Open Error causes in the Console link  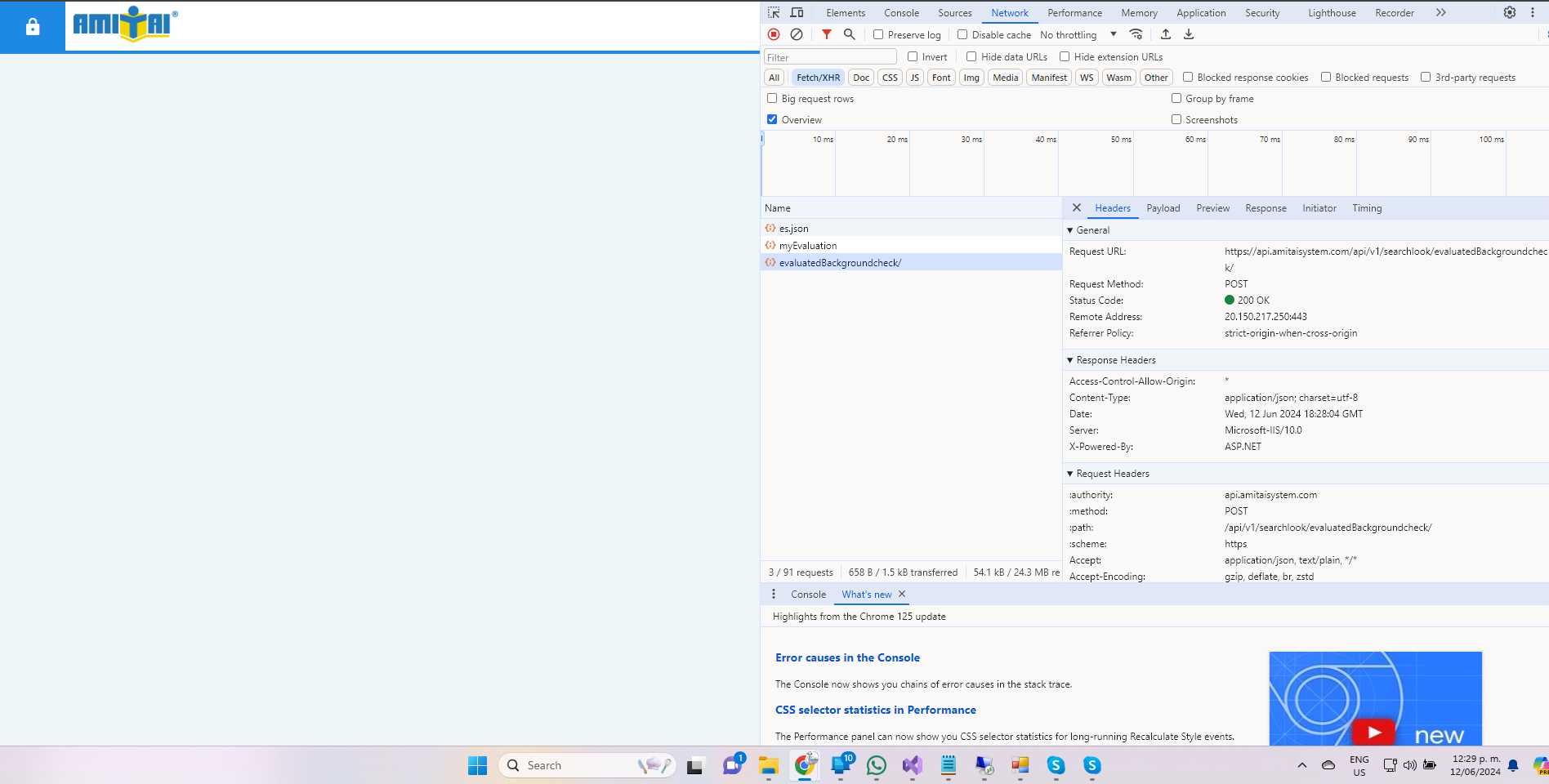tap(847, 657)
